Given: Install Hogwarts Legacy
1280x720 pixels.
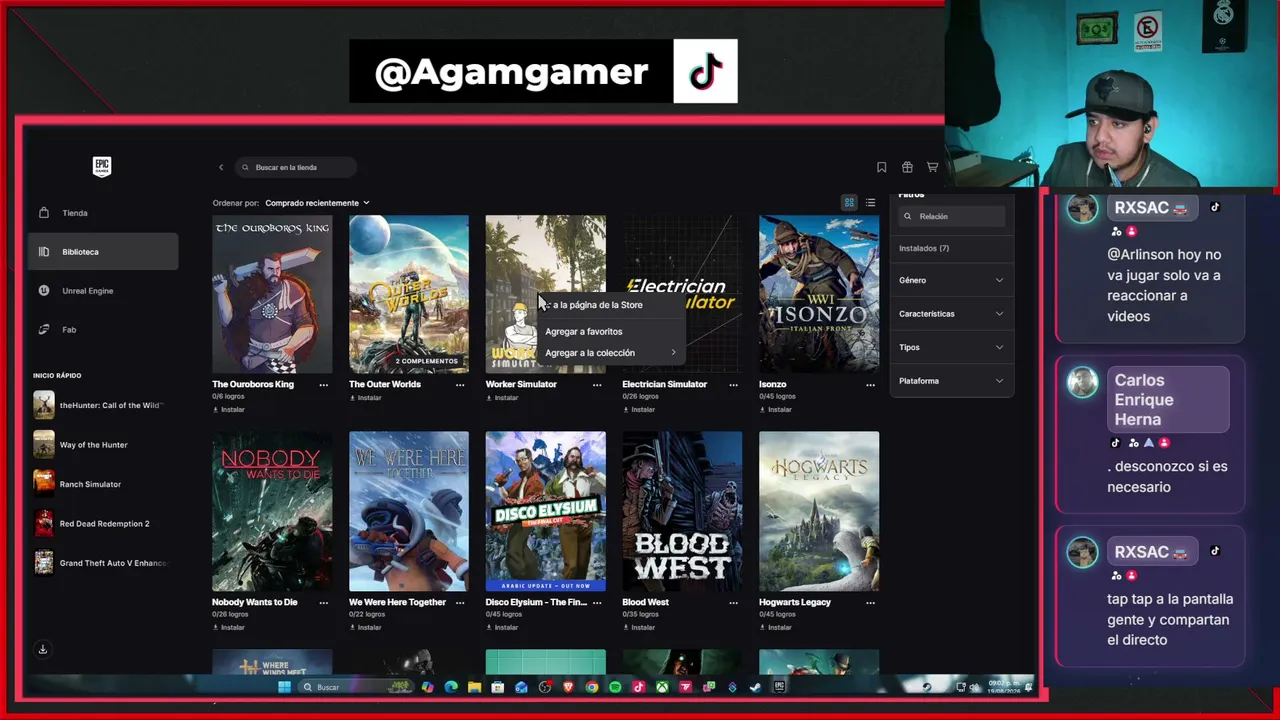Looking at the screenshot, I should tap(776, 627).
